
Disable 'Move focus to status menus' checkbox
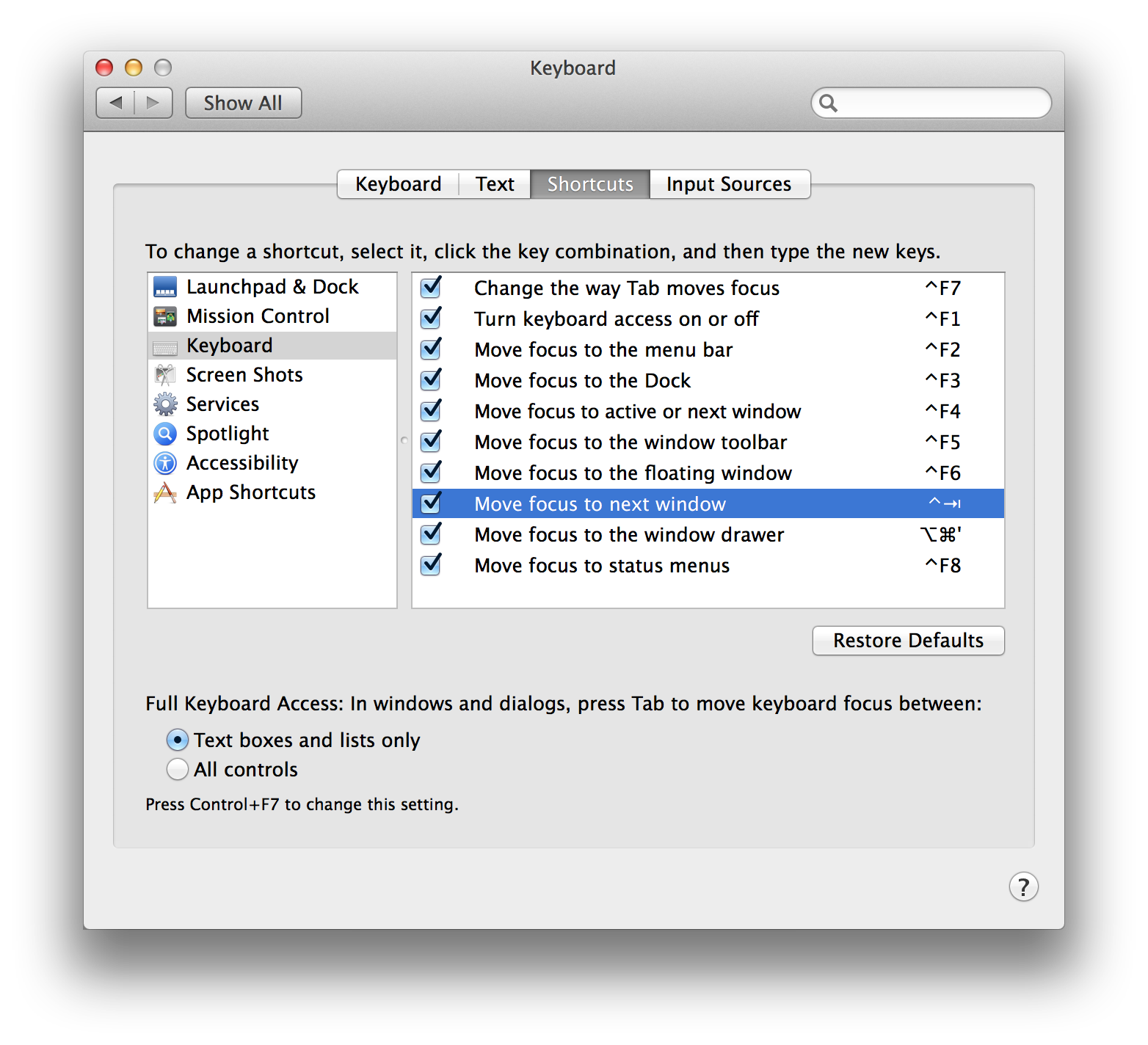[432, 564]
